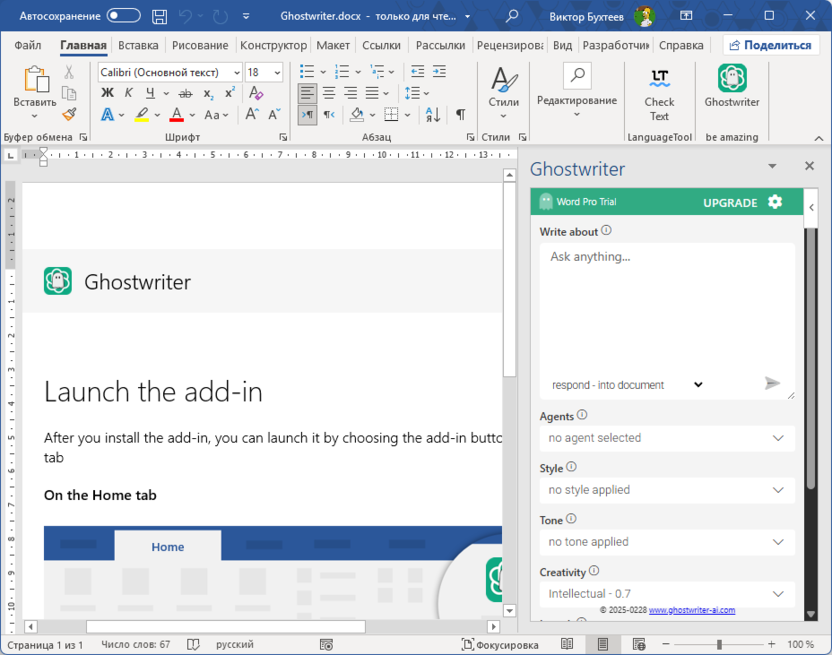Click the UPGRADE button
Screen dimensions: 832x655
pyautogui.click(x=730, y=202)
